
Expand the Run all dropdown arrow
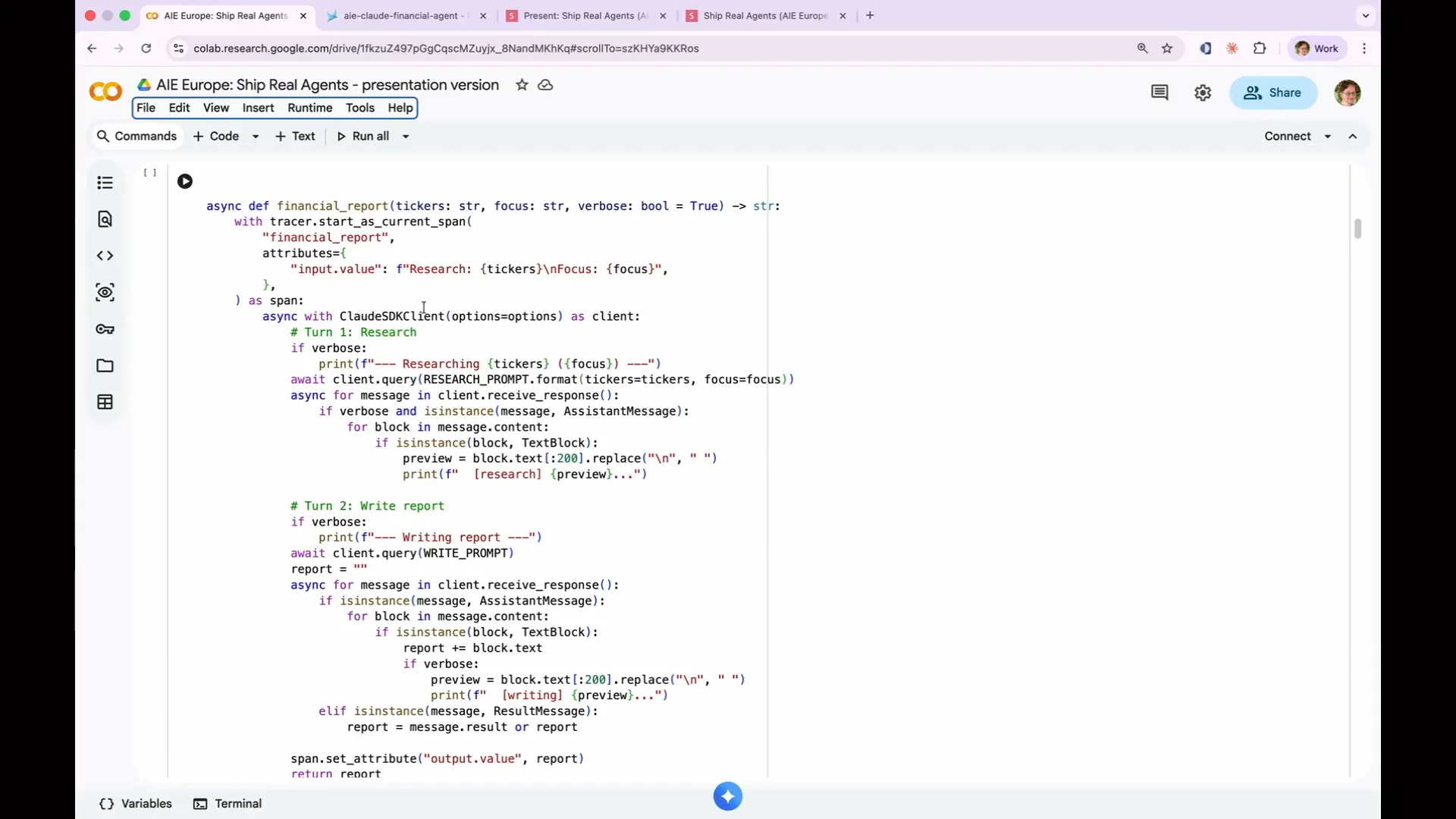pos(406,136)
